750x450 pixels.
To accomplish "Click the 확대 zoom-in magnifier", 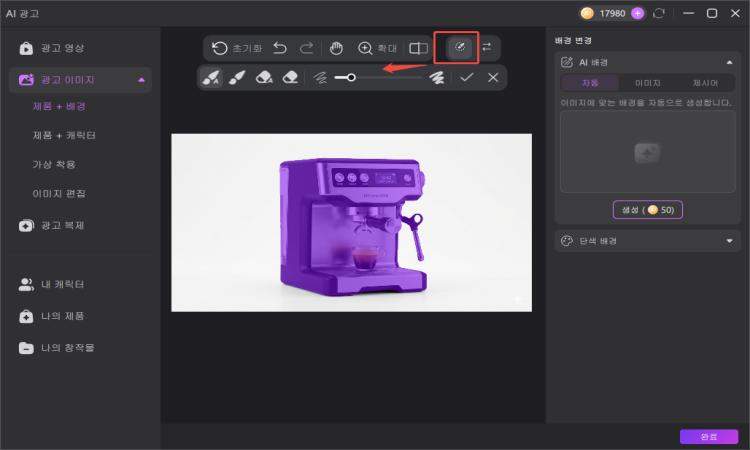I will [365, 48].
